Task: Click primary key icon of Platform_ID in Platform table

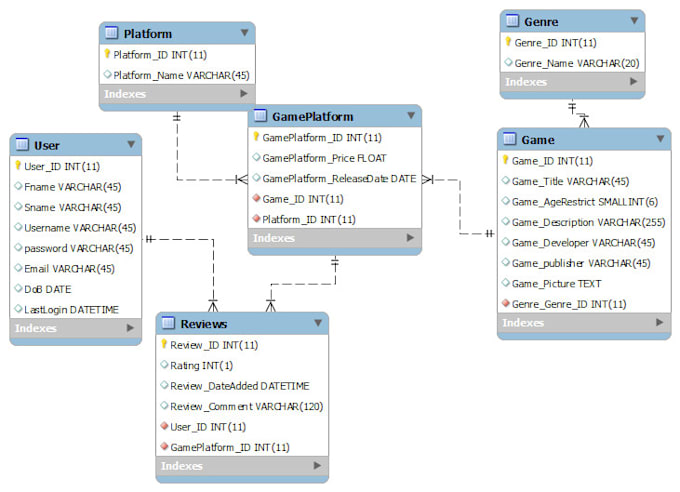Action: click(107, 54)
